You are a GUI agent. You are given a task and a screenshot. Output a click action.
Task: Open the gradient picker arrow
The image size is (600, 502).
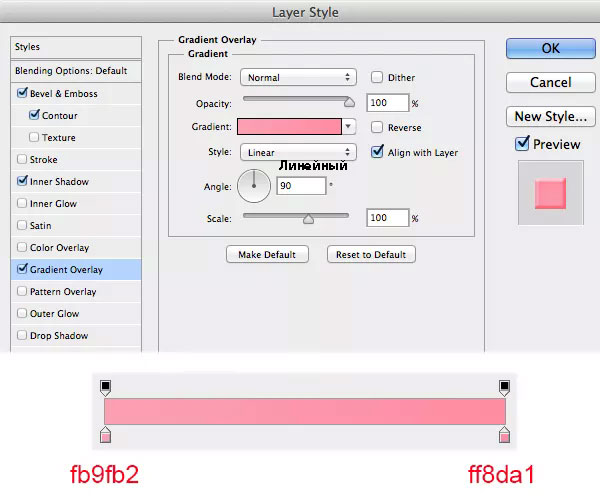348,126
